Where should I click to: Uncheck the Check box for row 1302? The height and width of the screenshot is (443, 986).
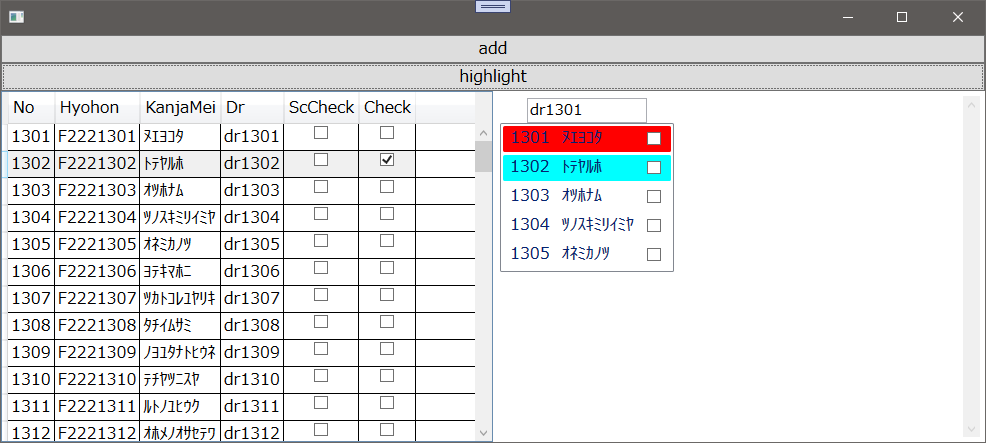point(387,160)
